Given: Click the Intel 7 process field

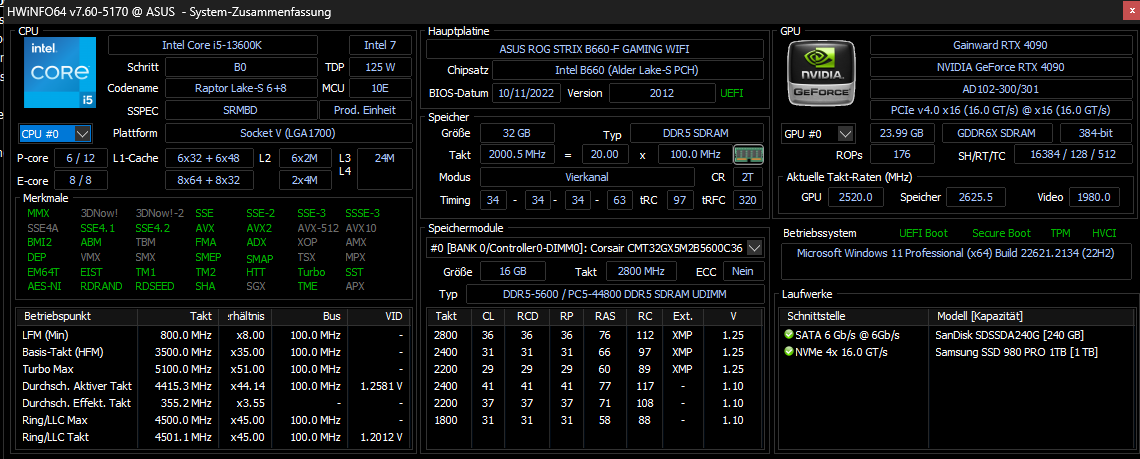Looking at the screenshot, I should click(380, 45).
